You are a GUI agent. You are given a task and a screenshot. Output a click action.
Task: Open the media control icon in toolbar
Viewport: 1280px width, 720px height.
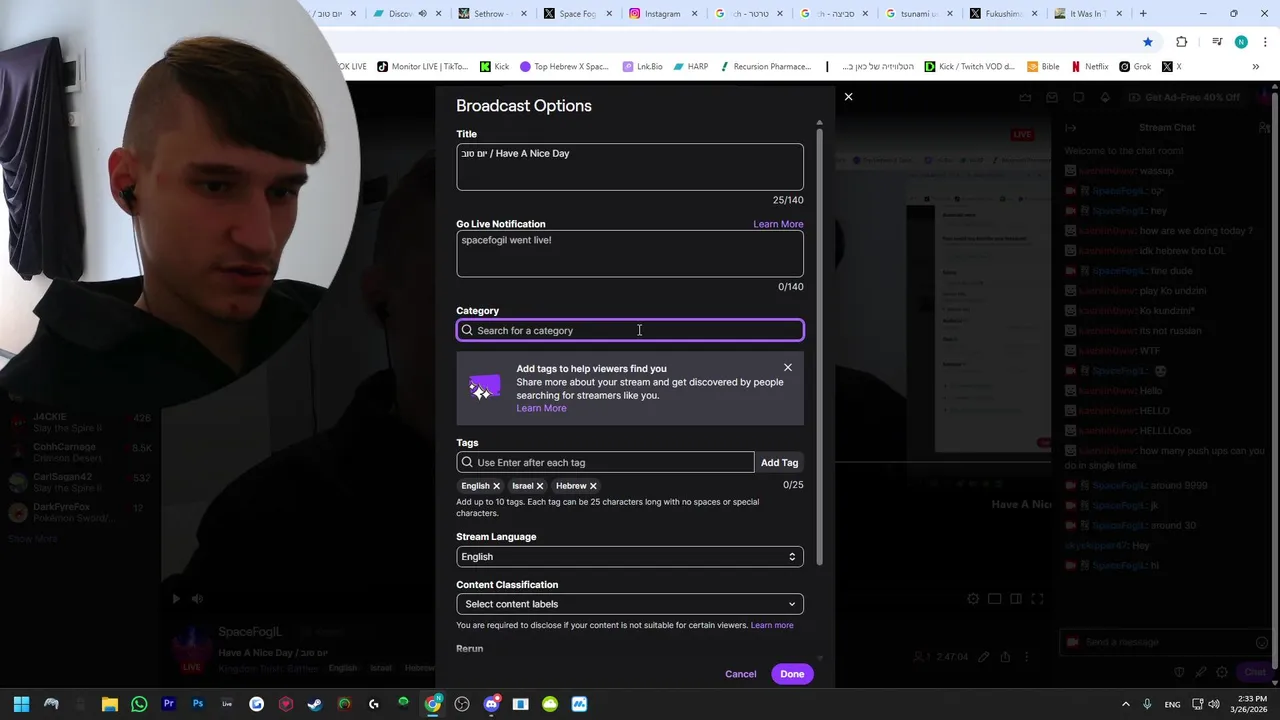point(1217,42)
